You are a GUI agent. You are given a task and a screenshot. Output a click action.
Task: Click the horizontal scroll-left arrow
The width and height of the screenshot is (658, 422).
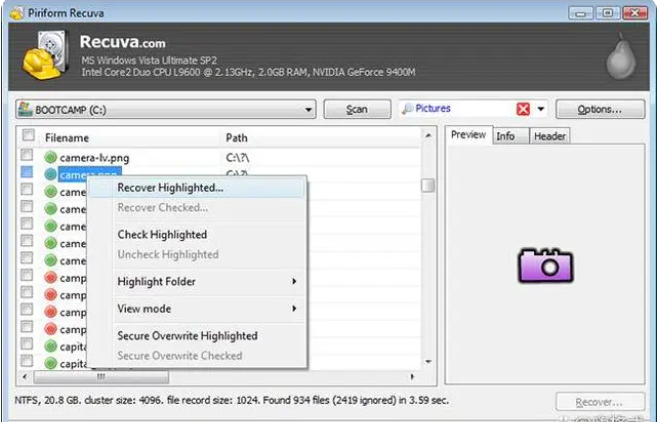(25, 377)
